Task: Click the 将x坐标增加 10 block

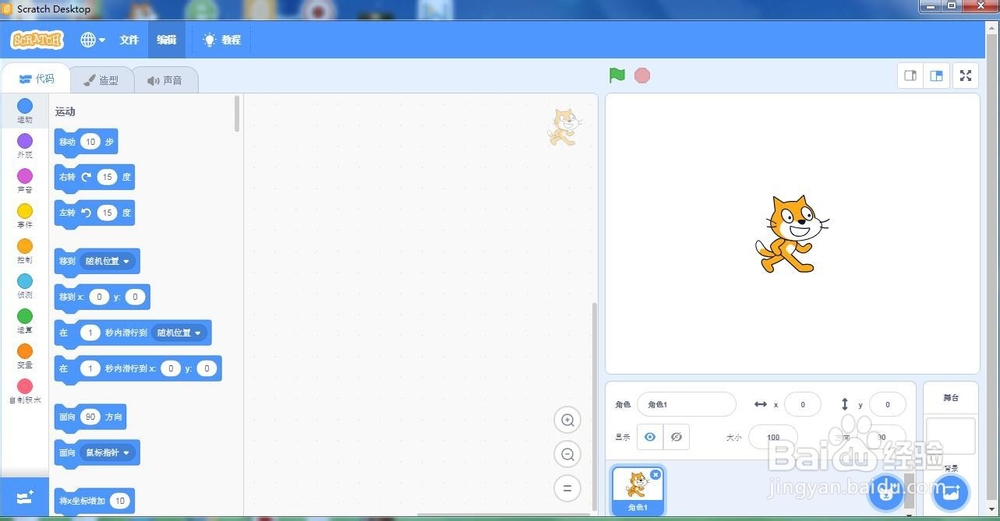Action: coord(94,501)
